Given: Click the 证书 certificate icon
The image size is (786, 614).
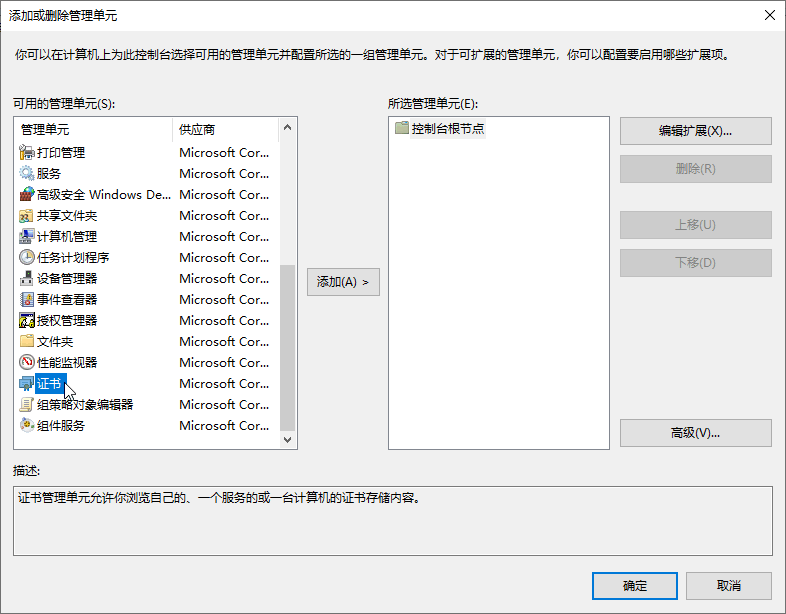Looking at the screenshot, I should coord(27,383).
